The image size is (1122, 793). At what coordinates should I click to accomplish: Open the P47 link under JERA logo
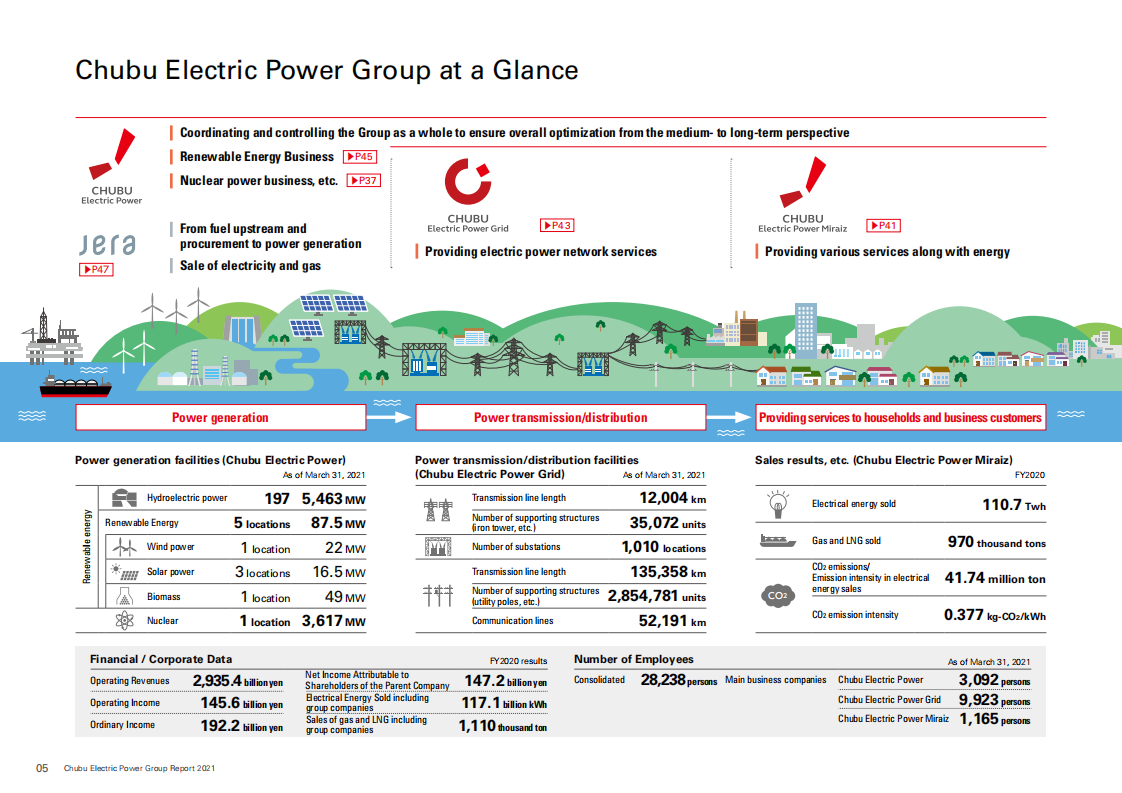(x=95, y=269)
